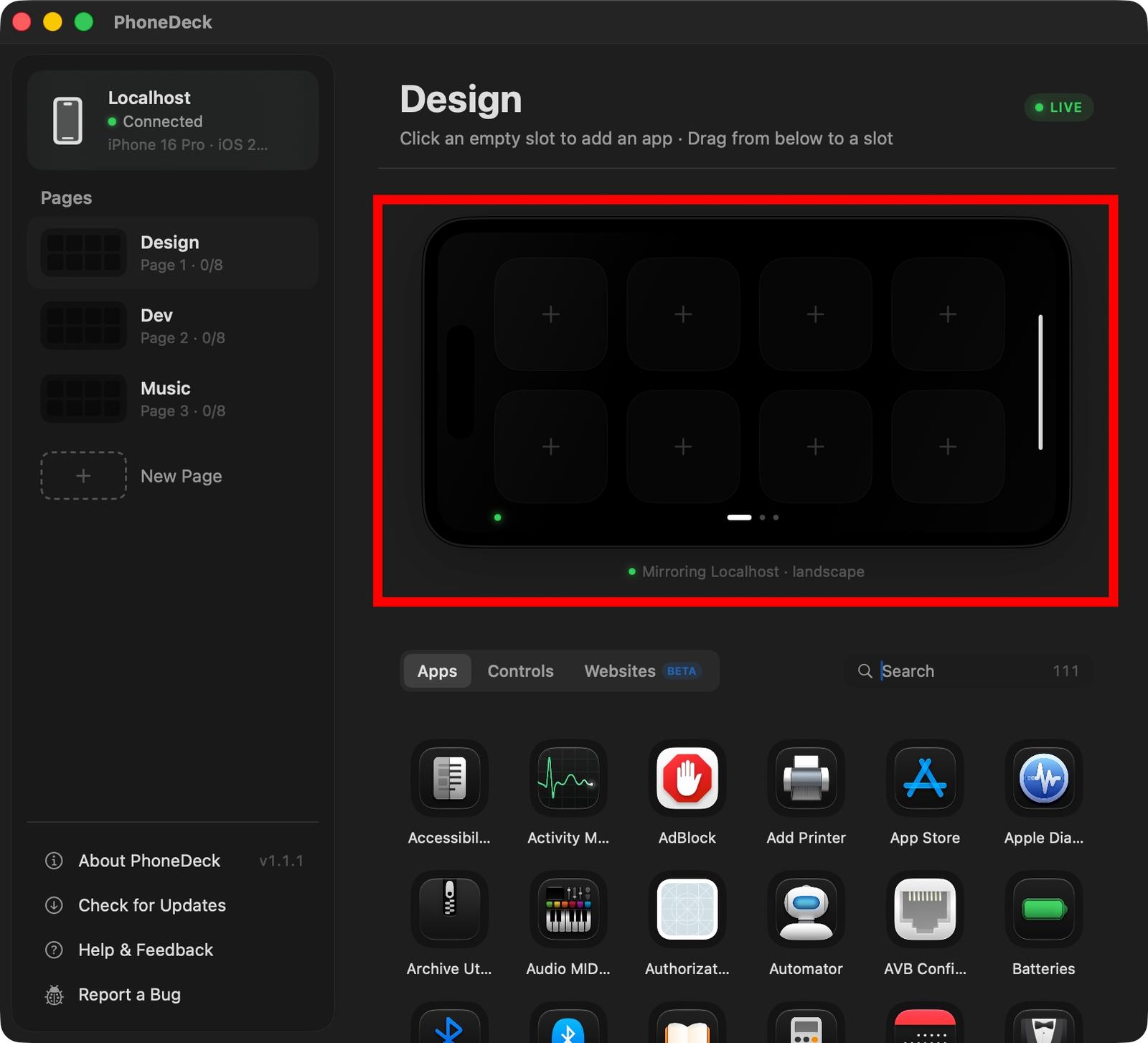Screen dimensions: 1148x1043
Task: Open the Music page in sidebar
Action: pos(173,398)
